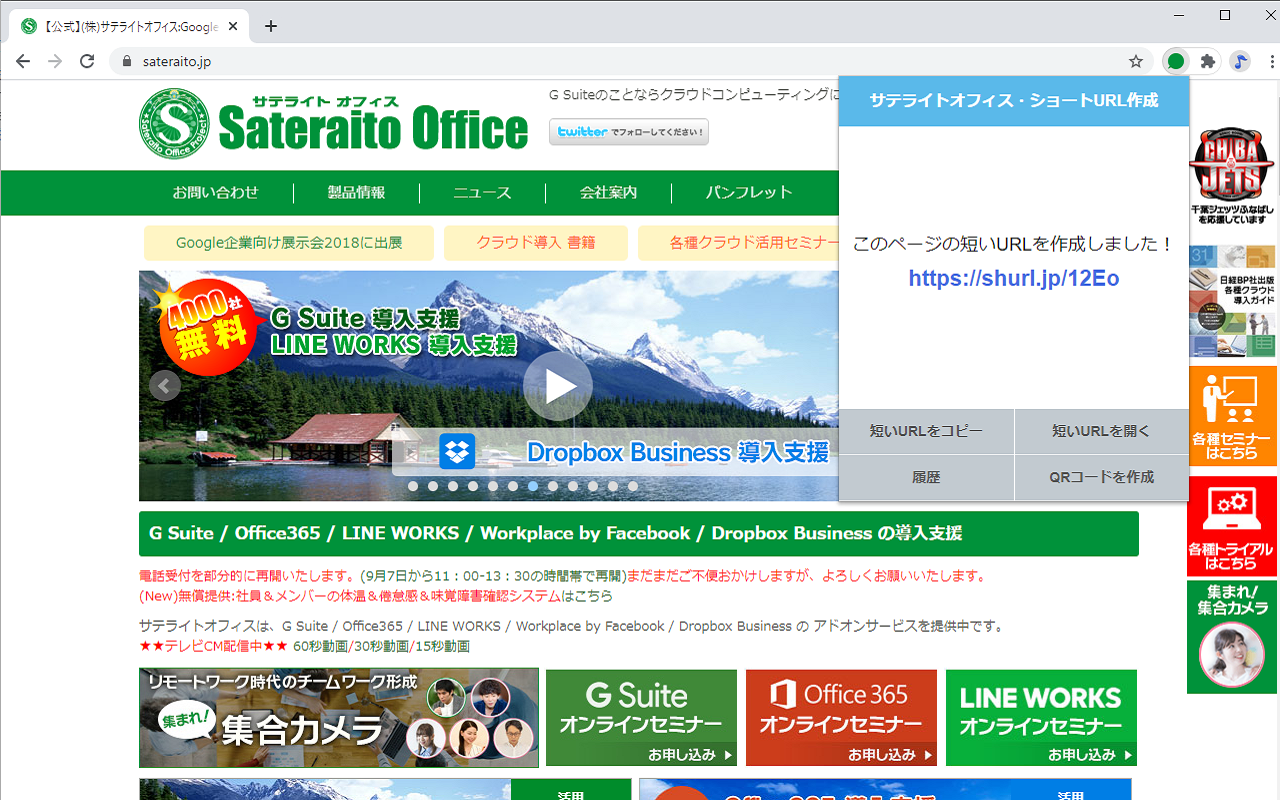The height and width of the screenshot is (800, 1280).
Task: Open the 会社案内 menu item
Action: click(x=608, y=193)
